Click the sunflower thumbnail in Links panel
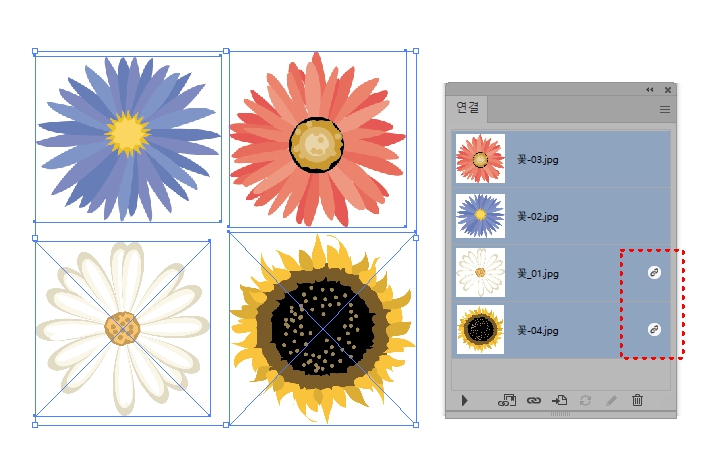The image size is (723, 460). click(480, 329)
